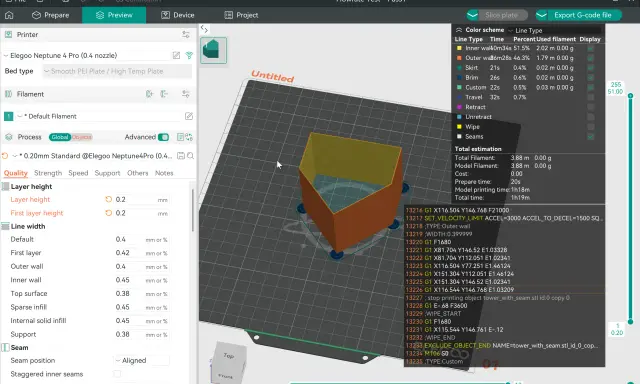Reset the process preset changes
640x384 pixels.
[x=5, y=156]
